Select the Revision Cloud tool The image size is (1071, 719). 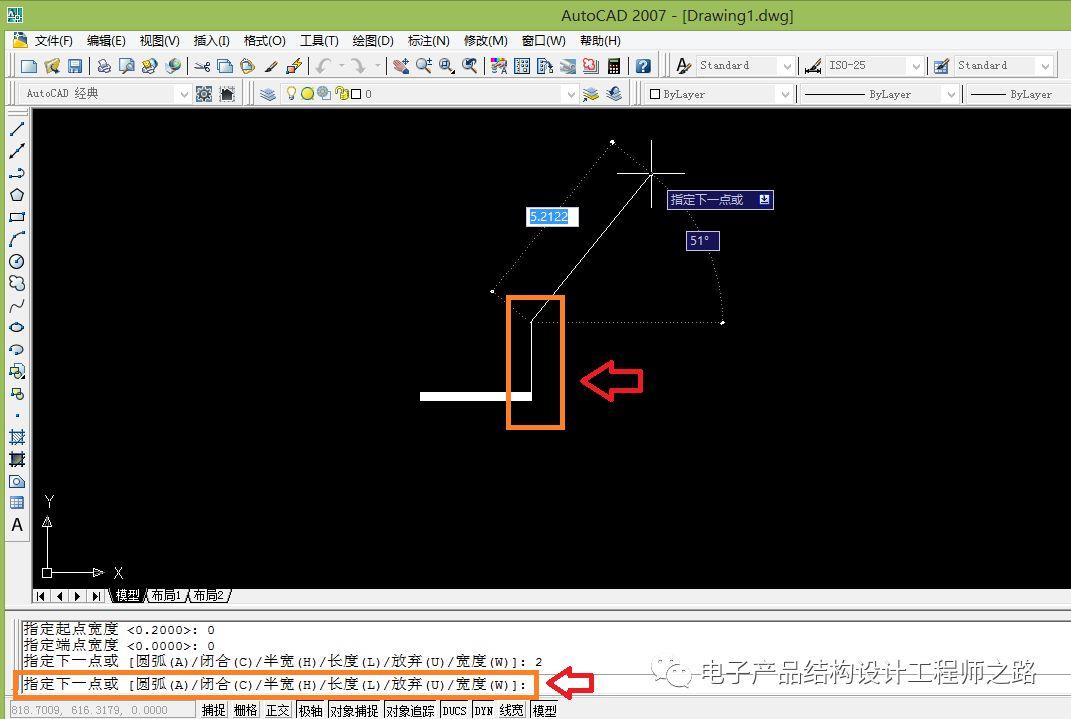(17, 283)
